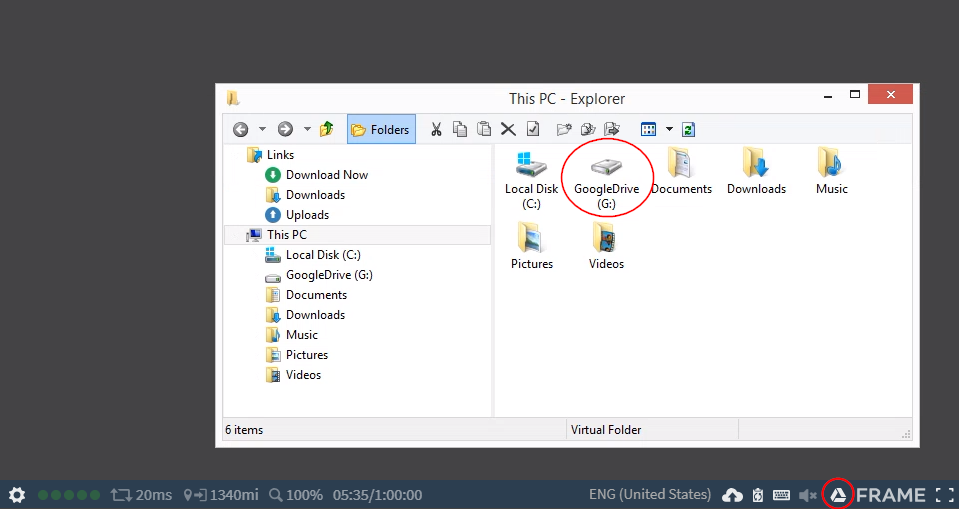
Task: Select This PC in folder tree
Action: pyautogui.click(x=286, y=235)
